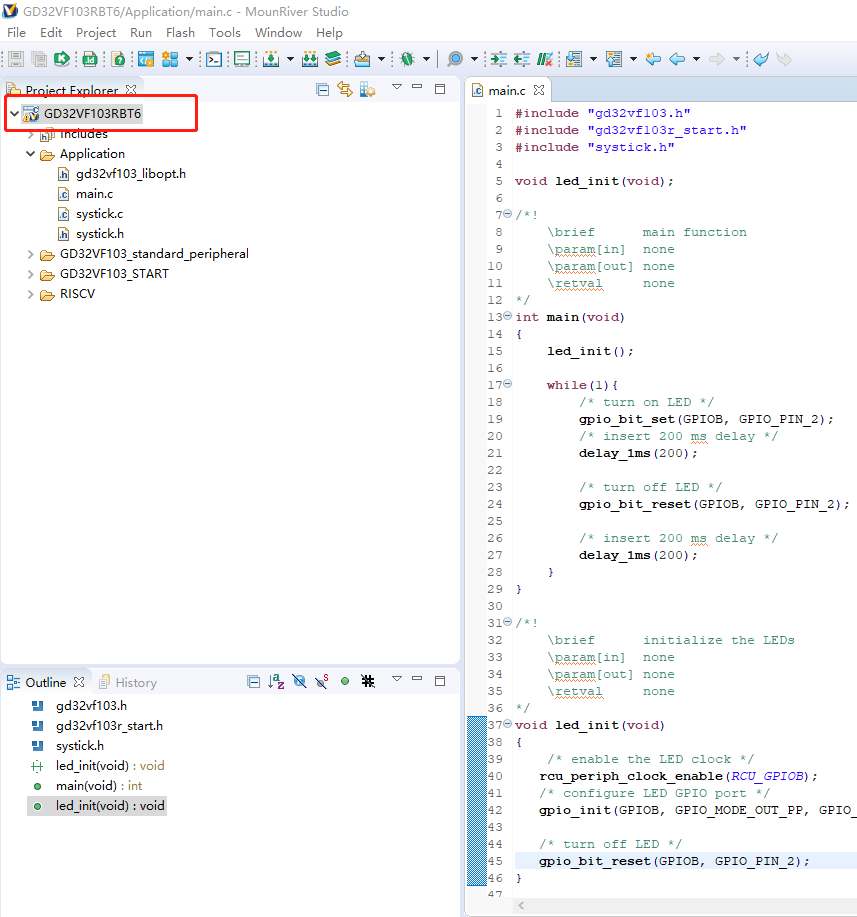Click the green .ld linker file icon
The image size is (857, 917).
click(90, 59)
